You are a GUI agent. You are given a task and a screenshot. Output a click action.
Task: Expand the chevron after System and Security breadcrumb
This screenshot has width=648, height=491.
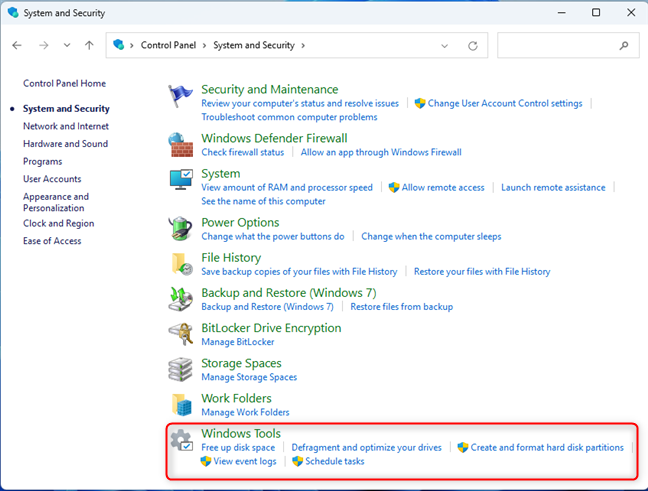coord(303,46)
